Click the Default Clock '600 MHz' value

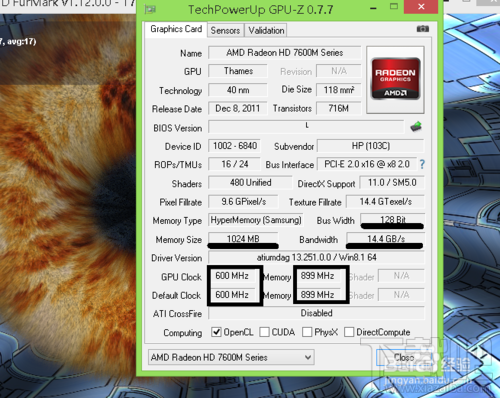[232, 295]
